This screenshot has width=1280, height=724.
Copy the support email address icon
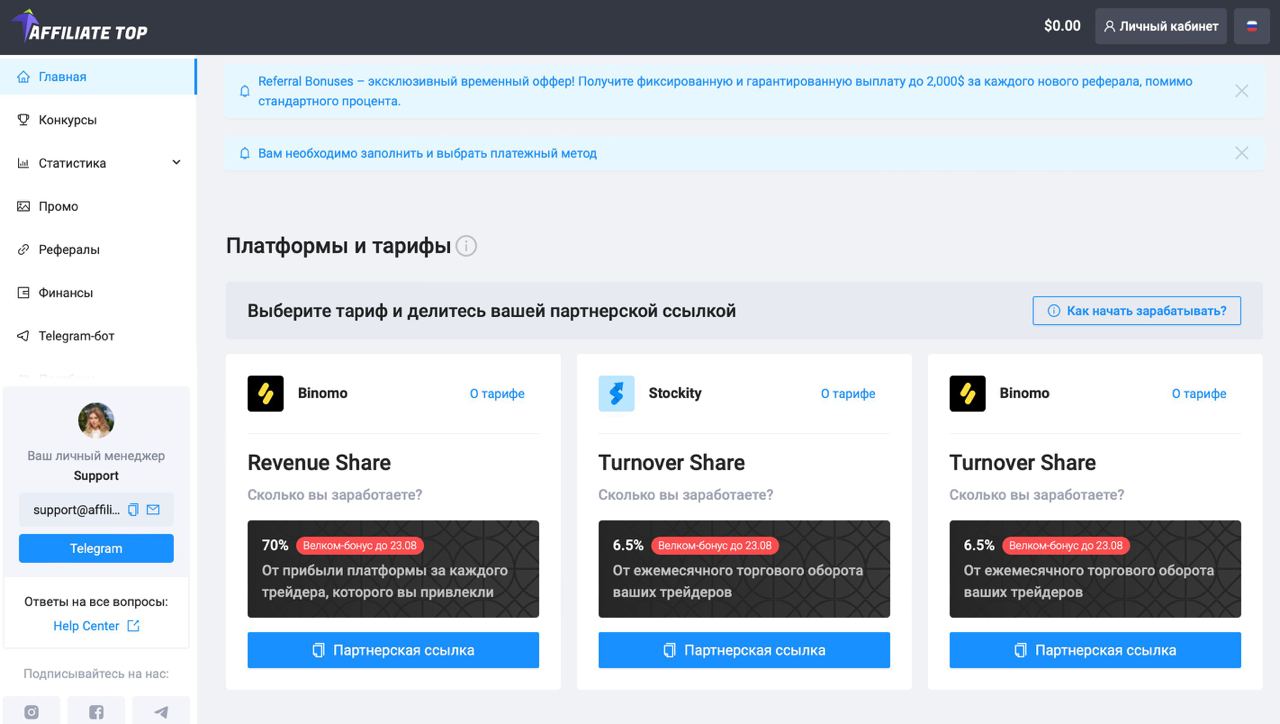(x=133, y=510)
